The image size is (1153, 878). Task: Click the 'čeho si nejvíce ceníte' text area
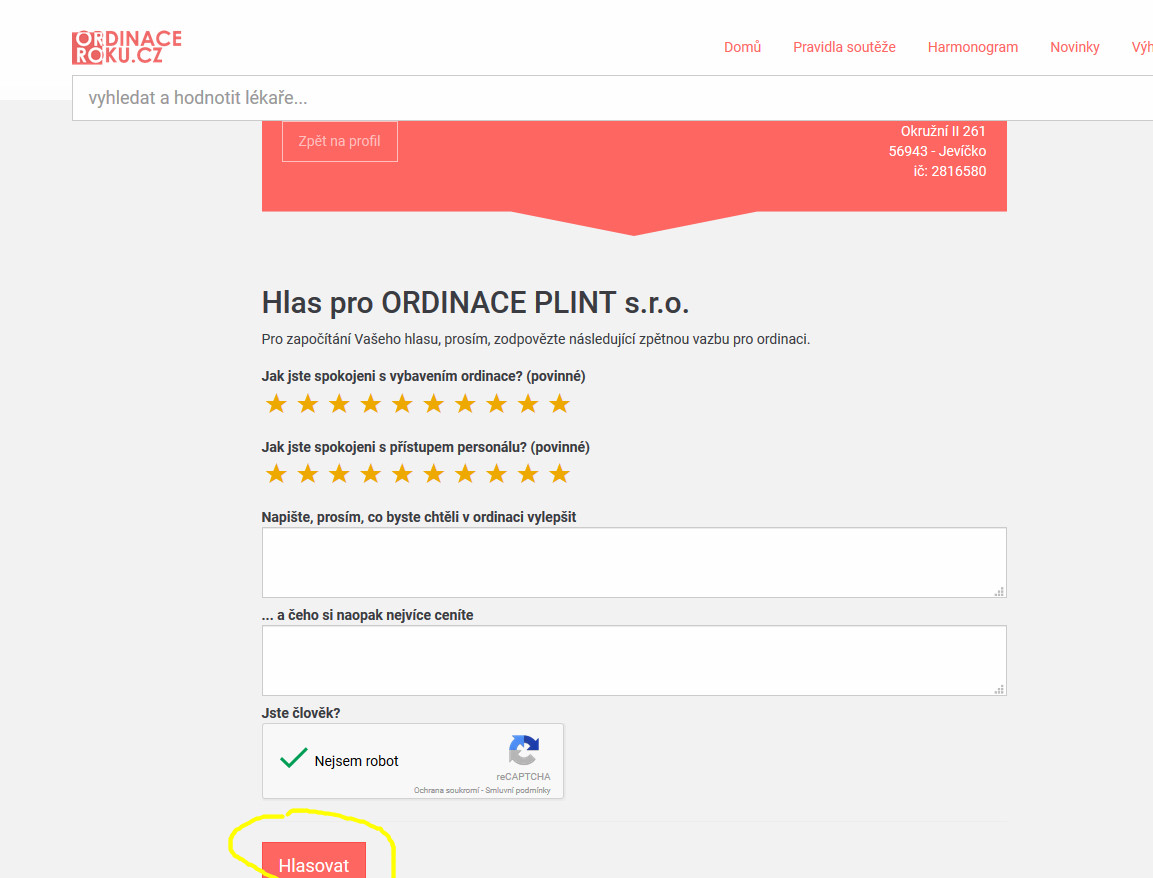634,660
